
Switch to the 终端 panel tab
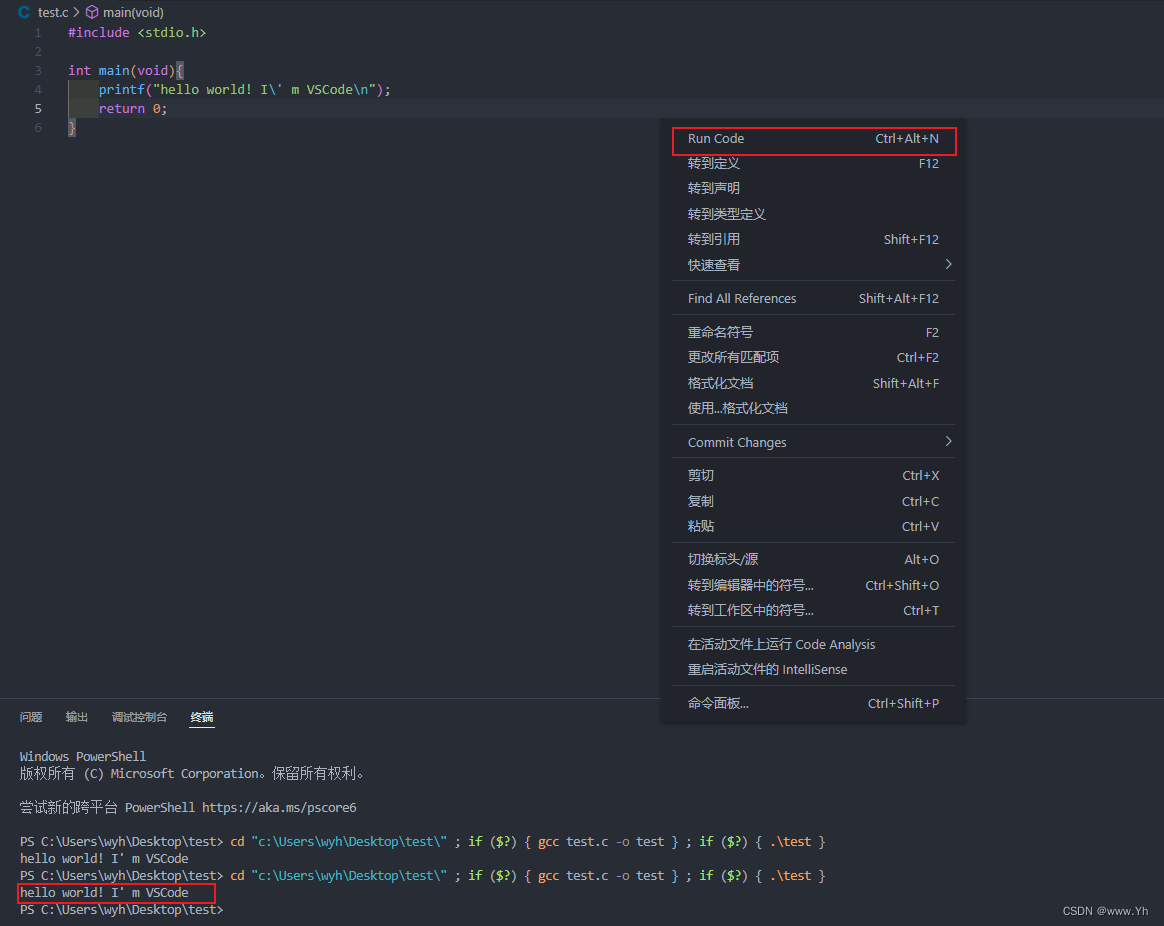202,717
